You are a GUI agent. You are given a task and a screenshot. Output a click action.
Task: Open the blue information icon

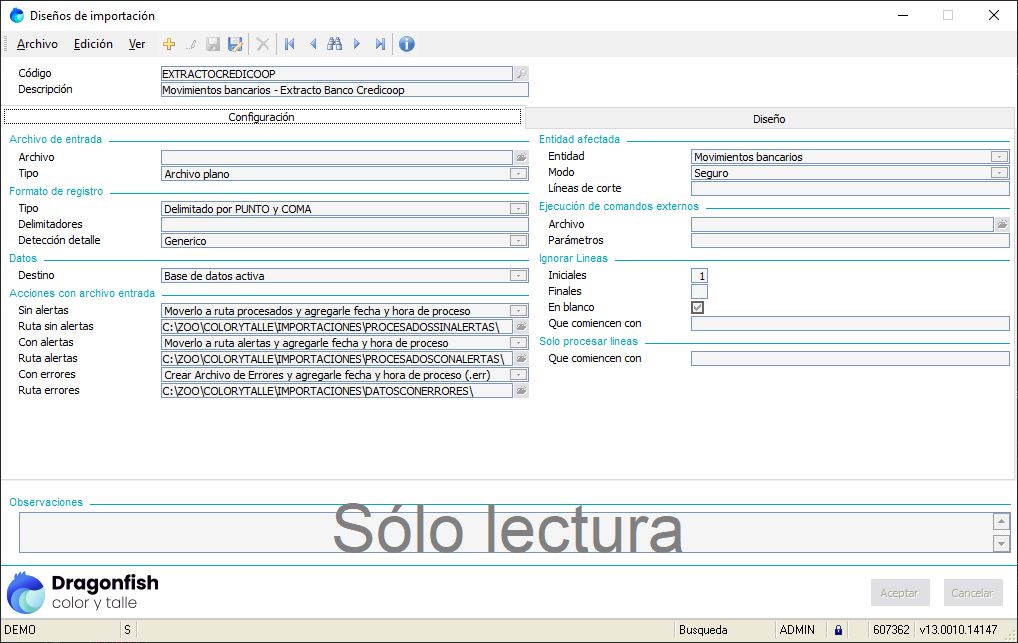tap(406, 44)
